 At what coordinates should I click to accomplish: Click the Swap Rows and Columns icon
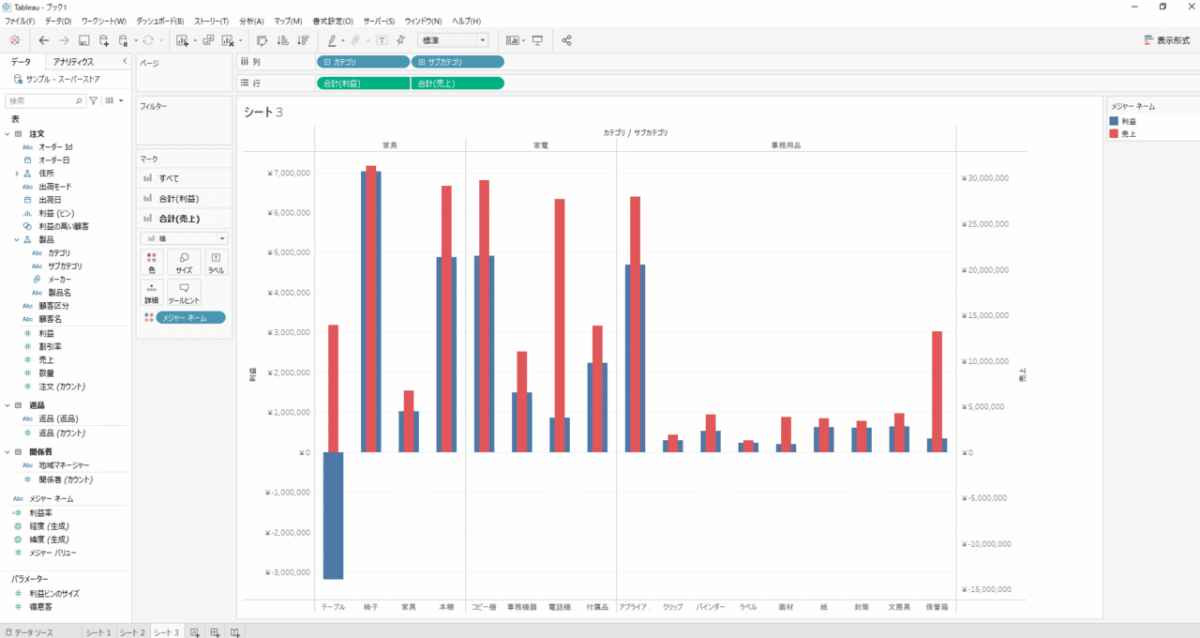pos(262,40)
